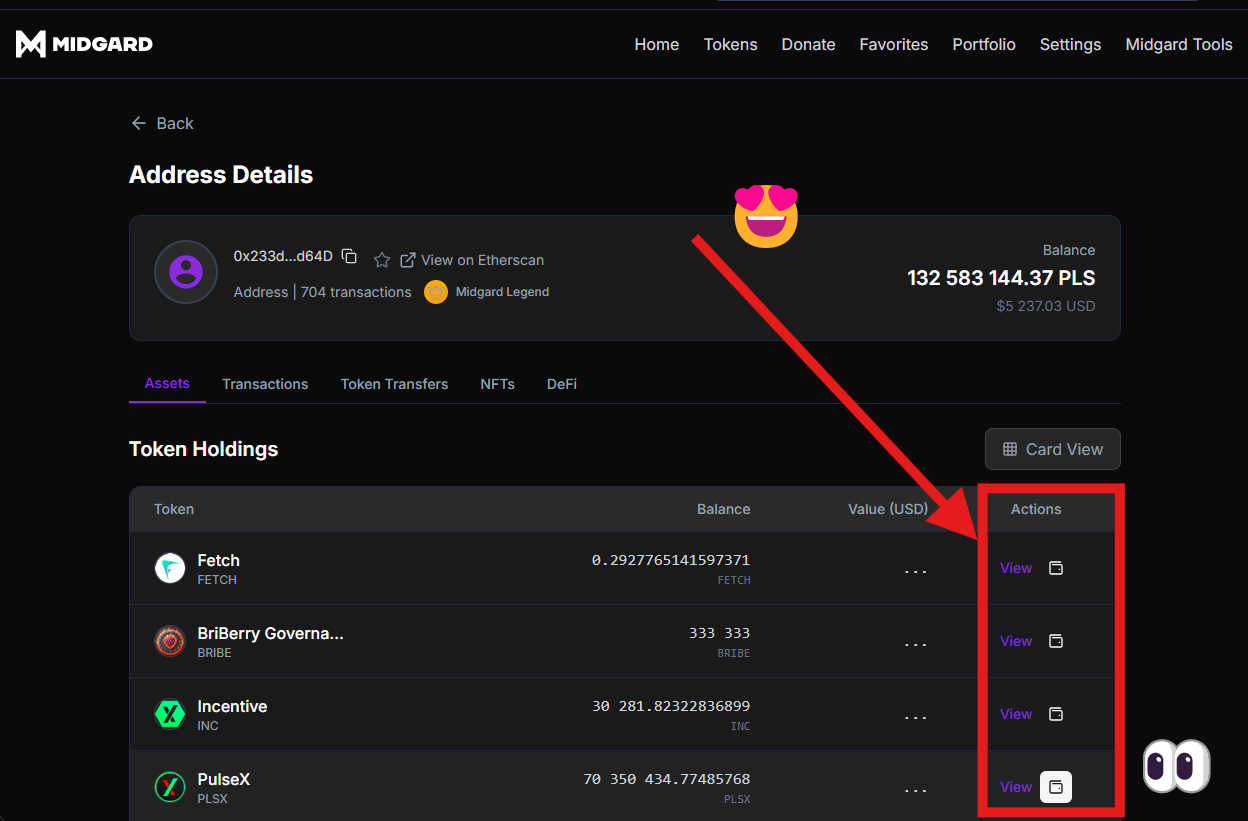Screen dimensions: 1248x821
Task: Click the PulseX token name
Action: [x=224, y=779]
